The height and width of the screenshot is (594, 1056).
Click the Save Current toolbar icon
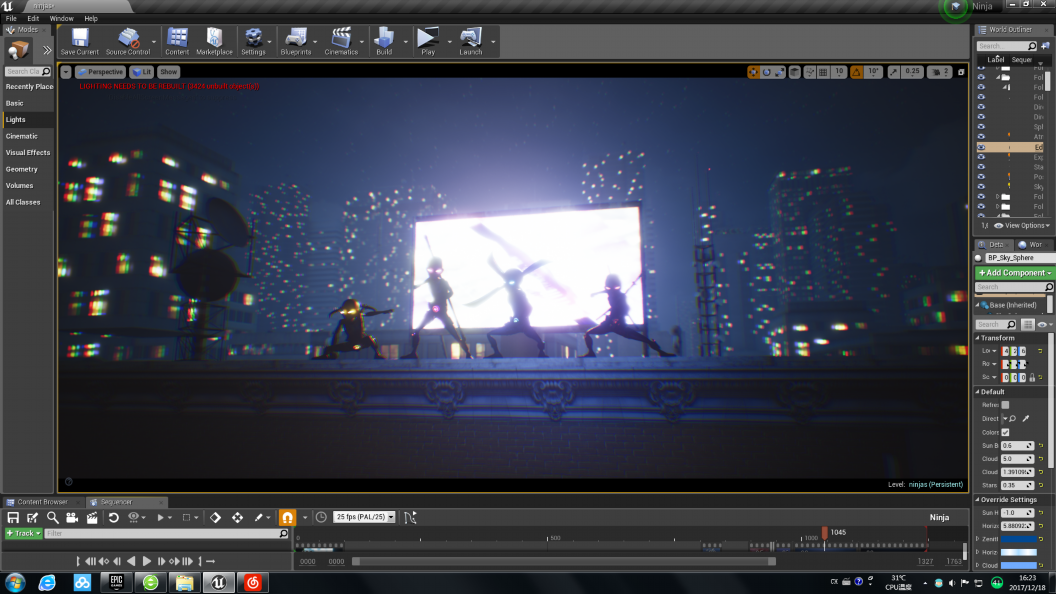(79, 41)
